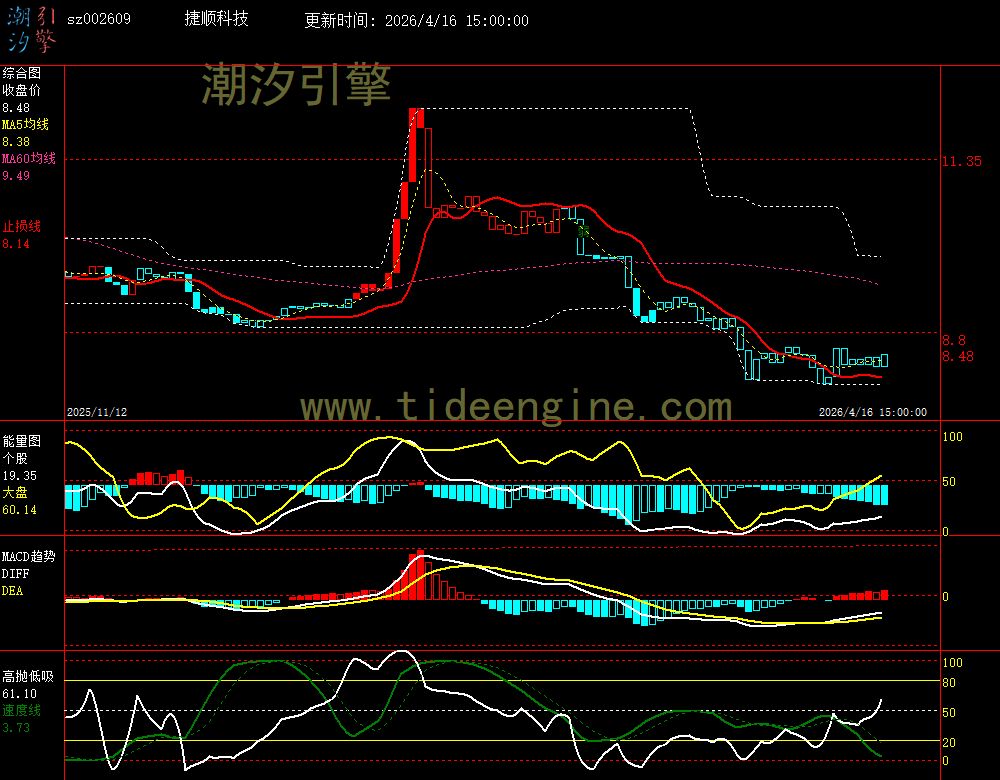Click the 11.35 price level on right axis

coord(962,161)
